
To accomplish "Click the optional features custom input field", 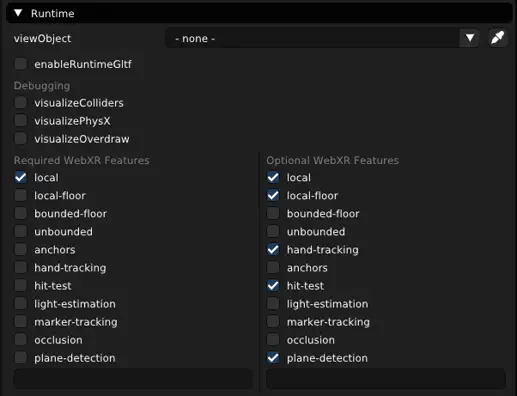I will coord(386,379).
